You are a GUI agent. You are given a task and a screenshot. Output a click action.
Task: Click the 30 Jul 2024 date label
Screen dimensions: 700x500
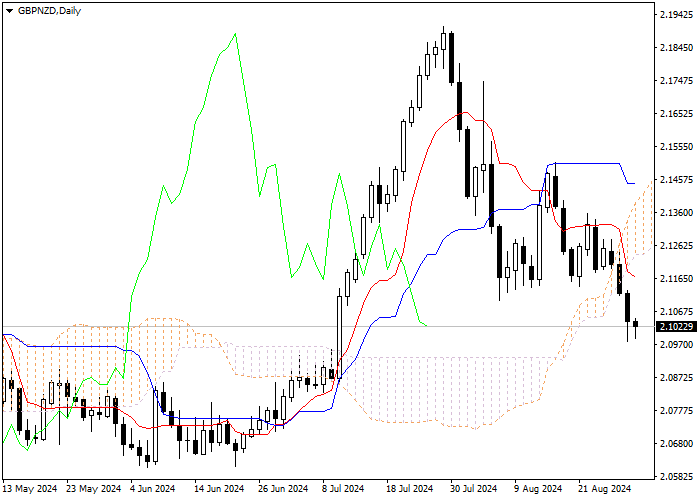click(474, 489)
